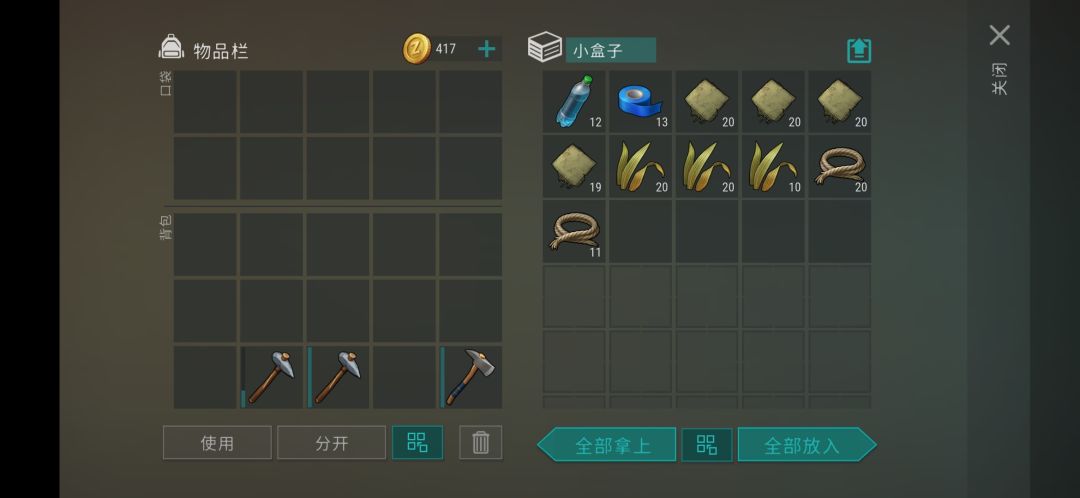Select the plant fiber stack of 10
This screenshot has width=1080, height=498.
tap(773, 166)
